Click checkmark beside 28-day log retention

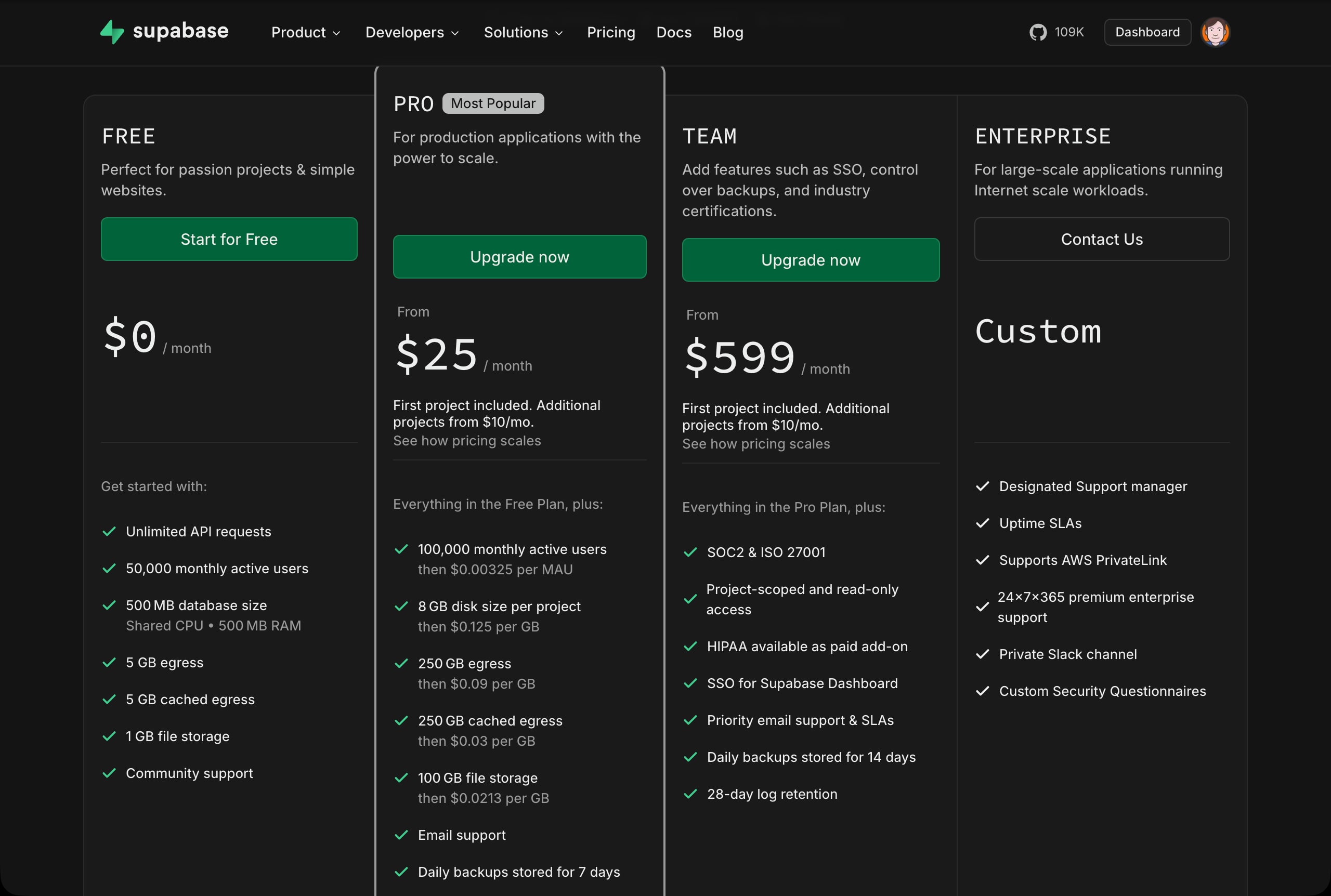tap(690, 794)
